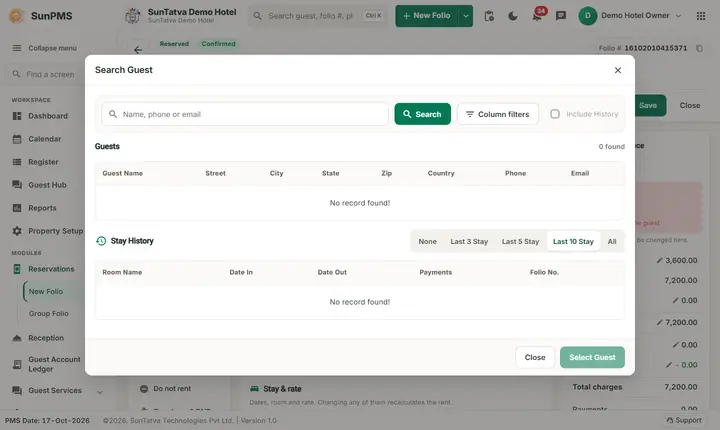Viewport: 720px width, 430px height.
Task: Open Calendar from sidebar
Action: click(x=45, y=139)
